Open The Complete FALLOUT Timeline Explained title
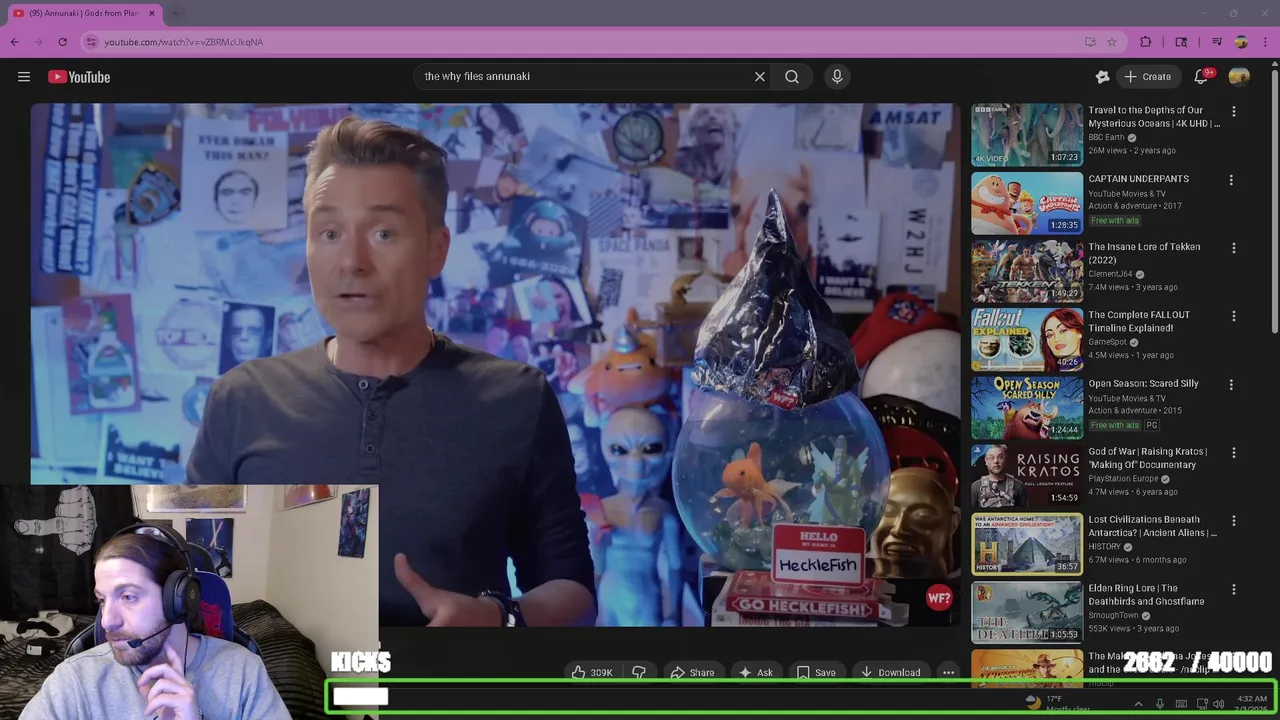 pos(1138,321)
